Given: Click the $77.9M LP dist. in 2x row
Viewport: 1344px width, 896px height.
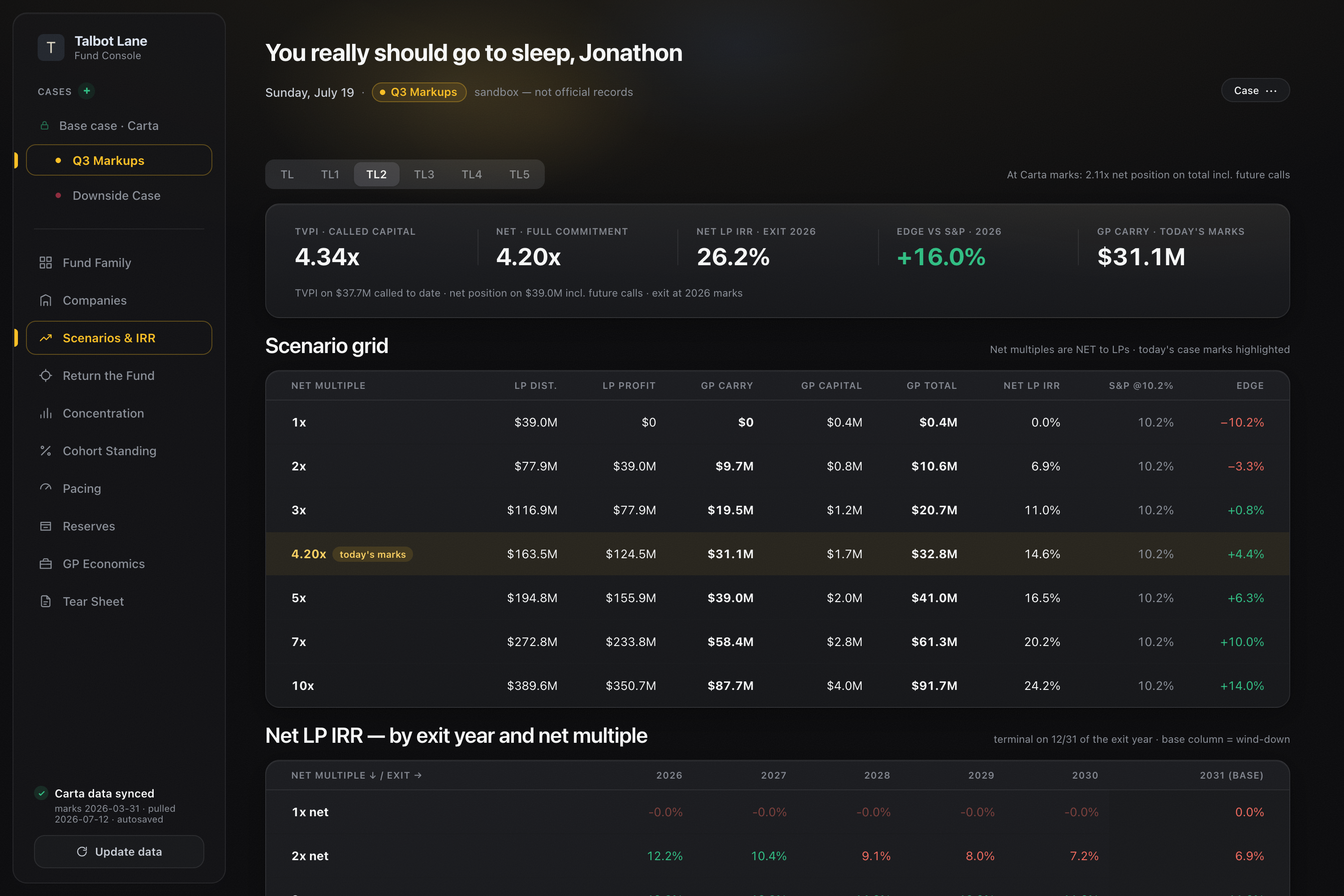Looking at the screenshot, I should pyautogui.click(x=535, y=466).
